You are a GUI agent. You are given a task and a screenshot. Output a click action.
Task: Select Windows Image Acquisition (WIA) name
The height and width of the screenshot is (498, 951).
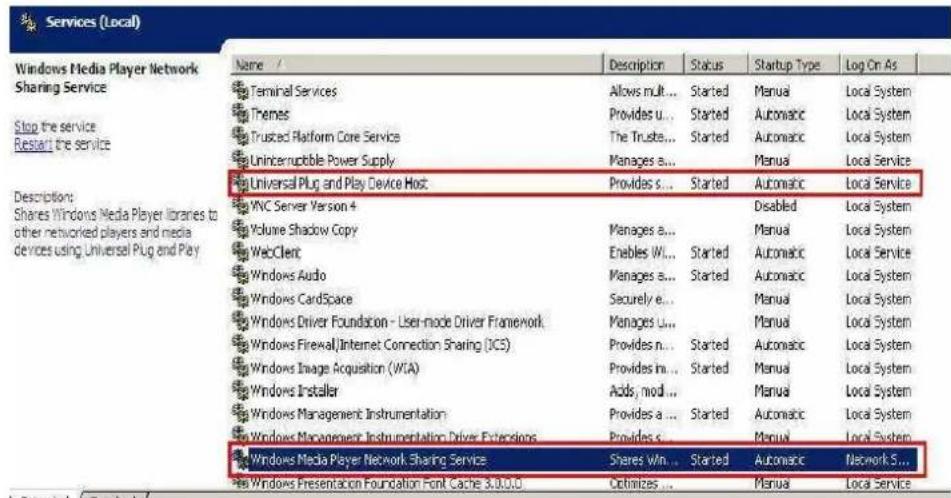click(x=335, y=368)
